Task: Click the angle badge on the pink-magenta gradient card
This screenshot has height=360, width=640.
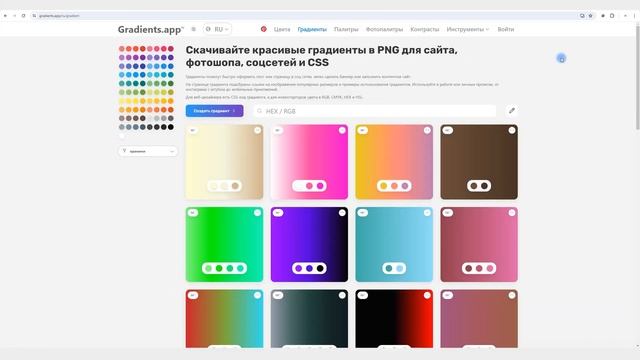Action: coord(278,130)
